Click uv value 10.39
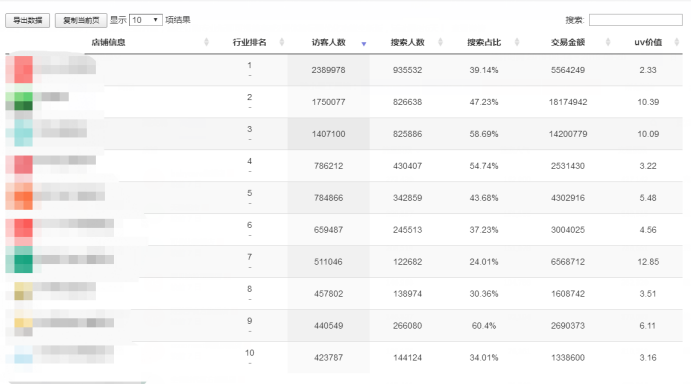 point(648,102)
